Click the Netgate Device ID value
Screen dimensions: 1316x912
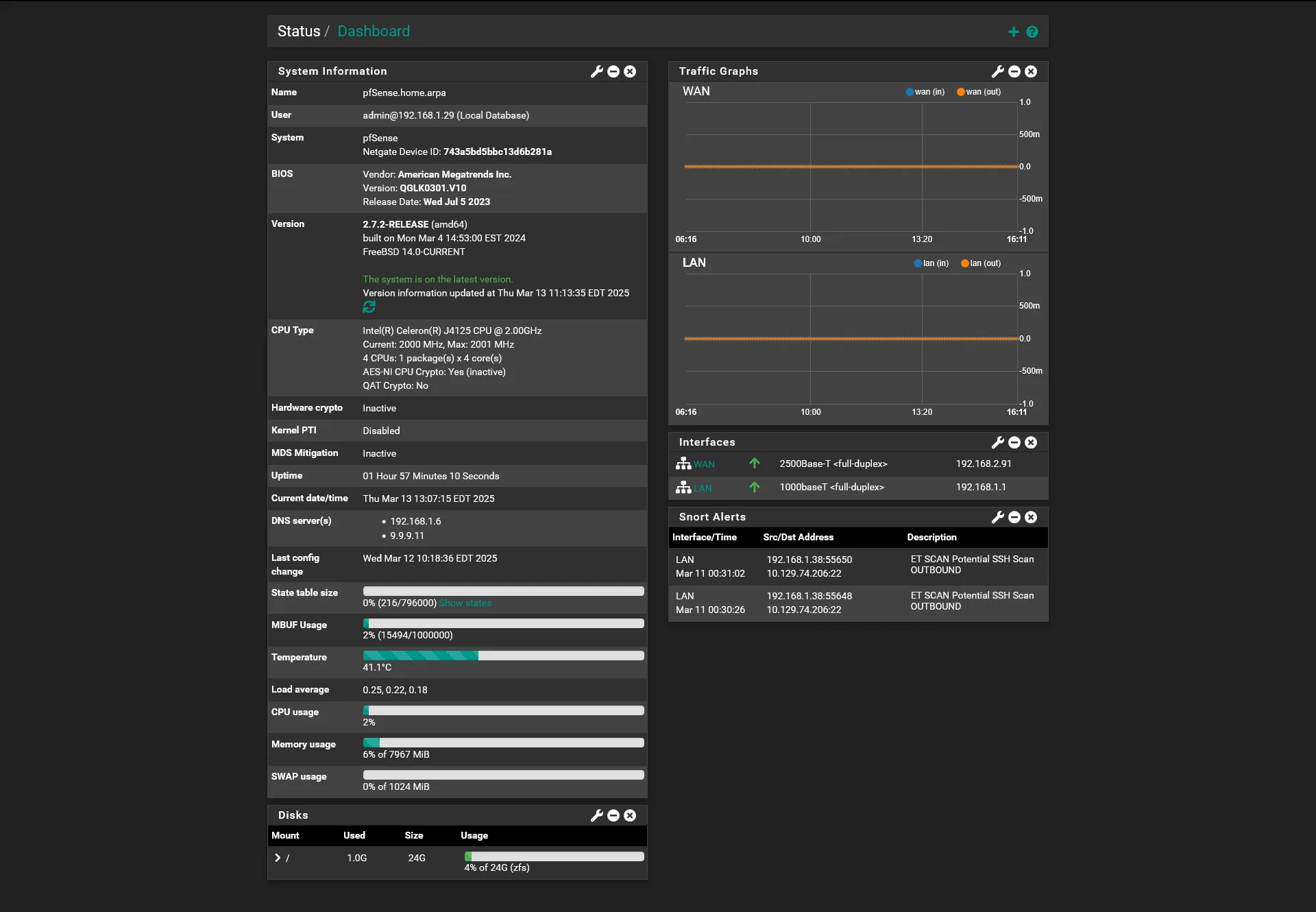click(x=498, y=152)
